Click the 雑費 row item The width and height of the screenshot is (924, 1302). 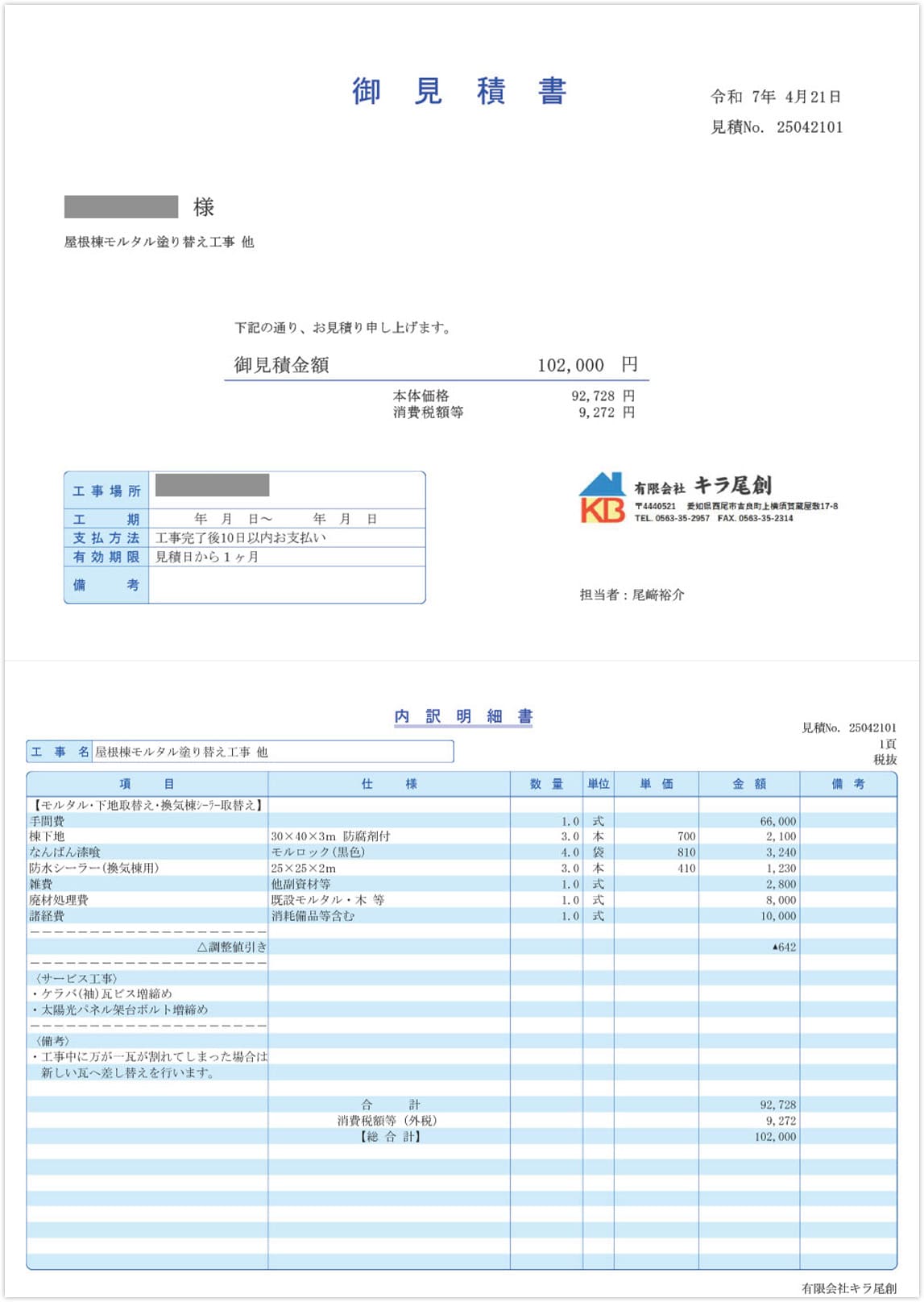tap(41, 885)
